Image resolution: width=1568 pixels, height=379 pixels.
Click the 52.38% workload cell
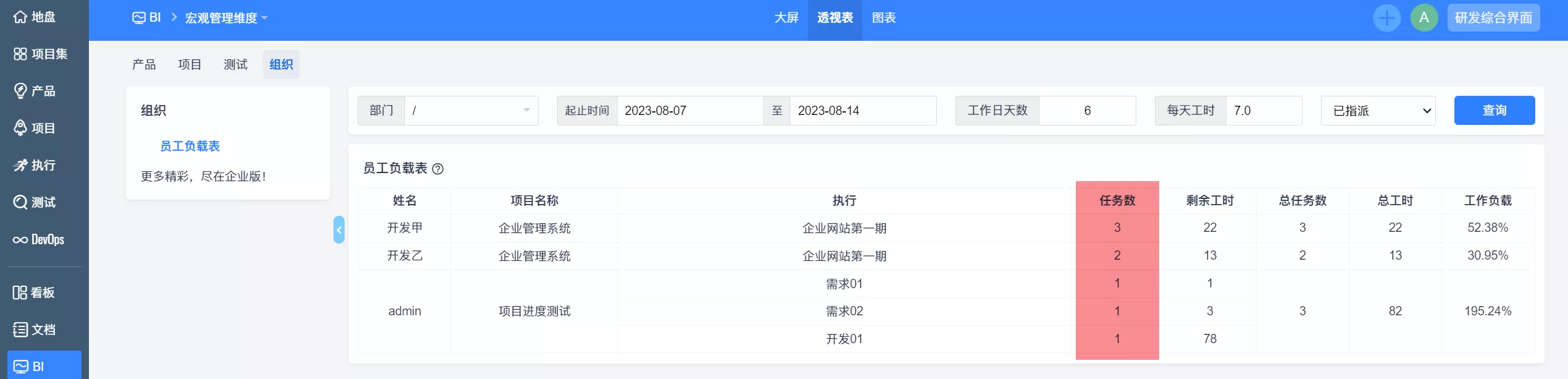(x=1488, y=228)
